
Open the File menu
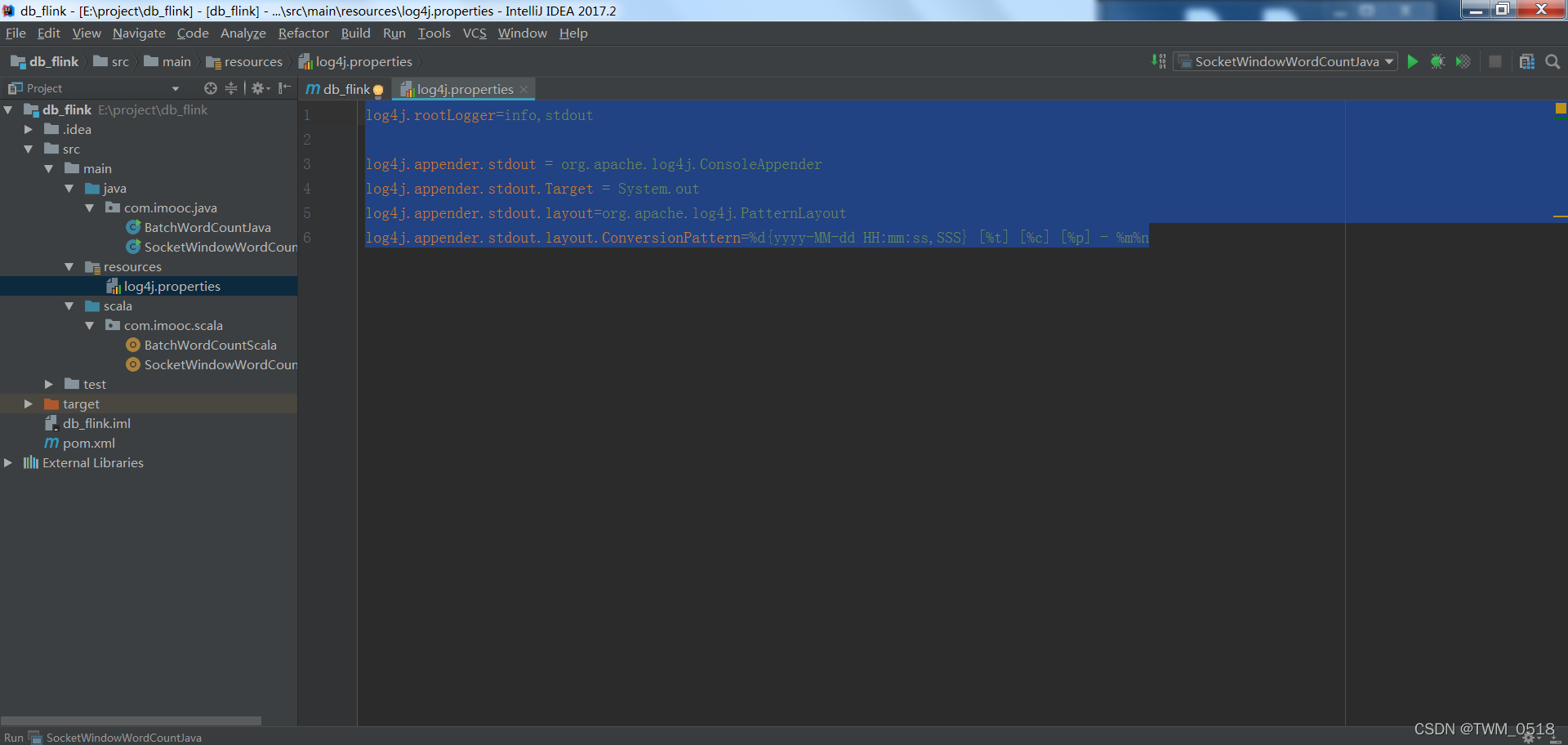point(16,33)
